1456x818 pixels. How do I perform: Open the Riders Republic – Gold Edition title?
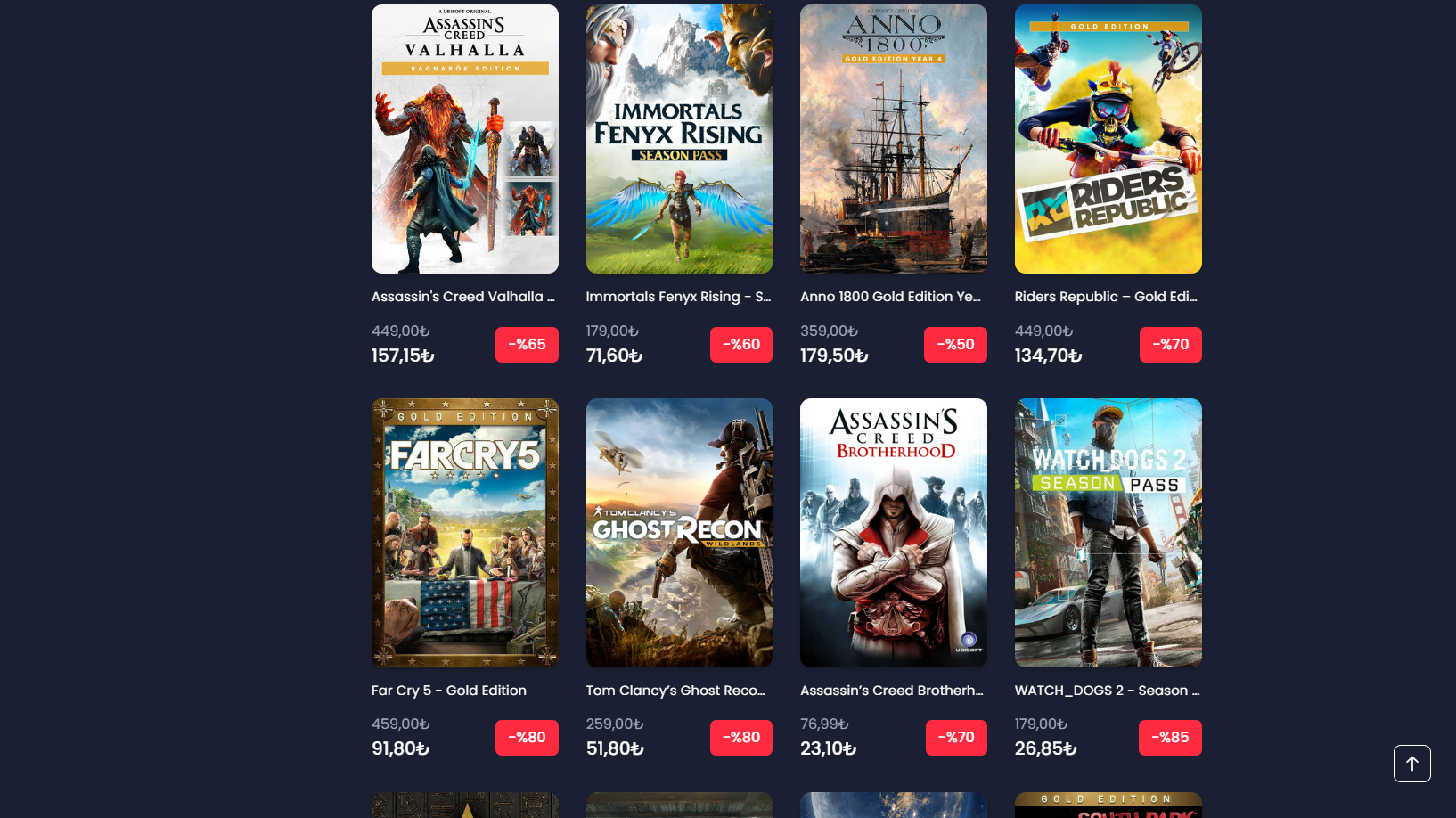coord(1106,297)
